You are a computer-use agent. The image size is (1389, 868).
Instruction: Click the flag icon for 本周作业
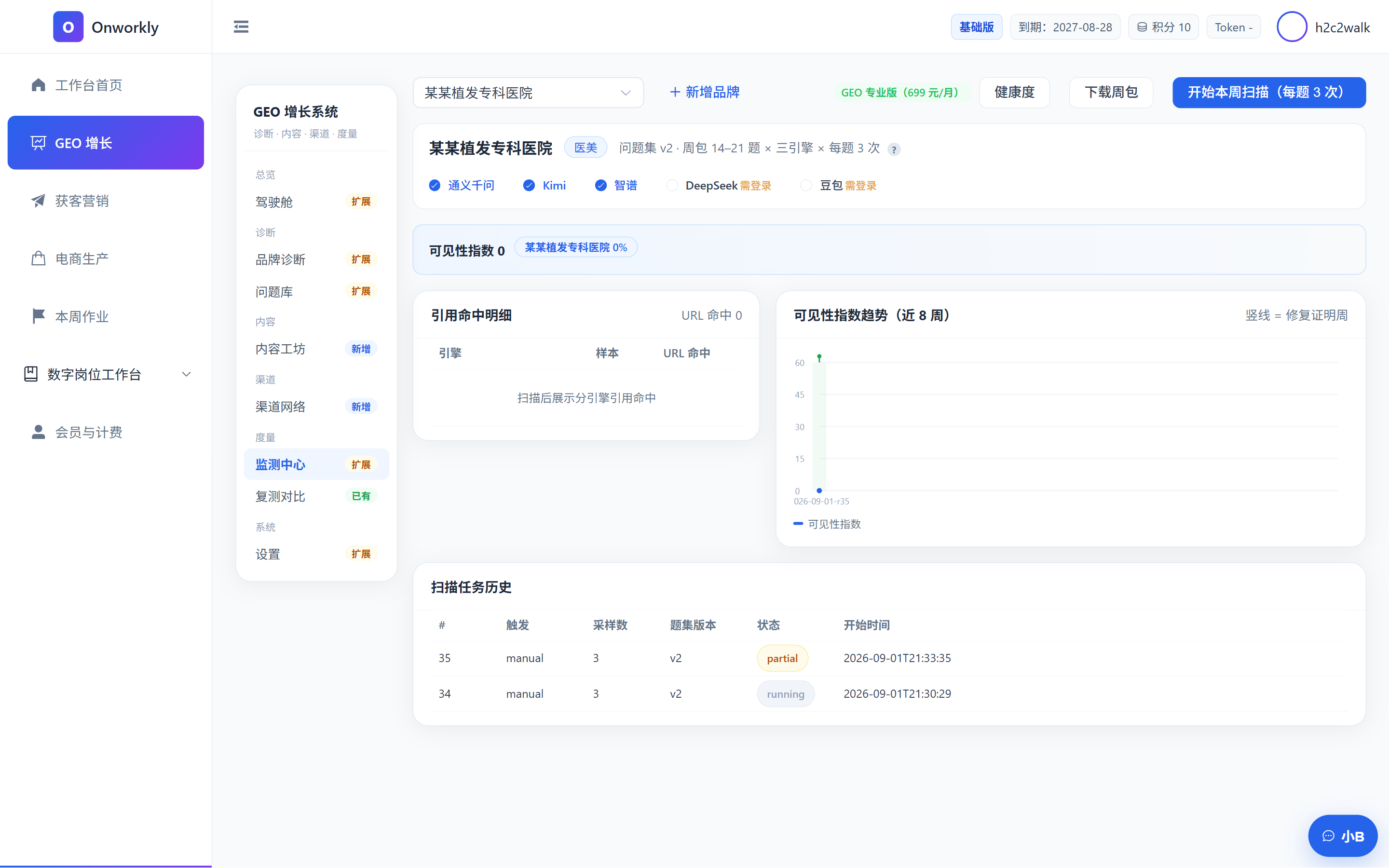point(38,316)
